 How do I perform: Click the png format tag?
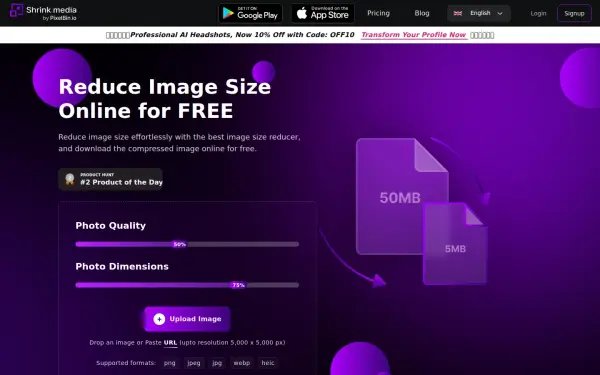(170, 363)
